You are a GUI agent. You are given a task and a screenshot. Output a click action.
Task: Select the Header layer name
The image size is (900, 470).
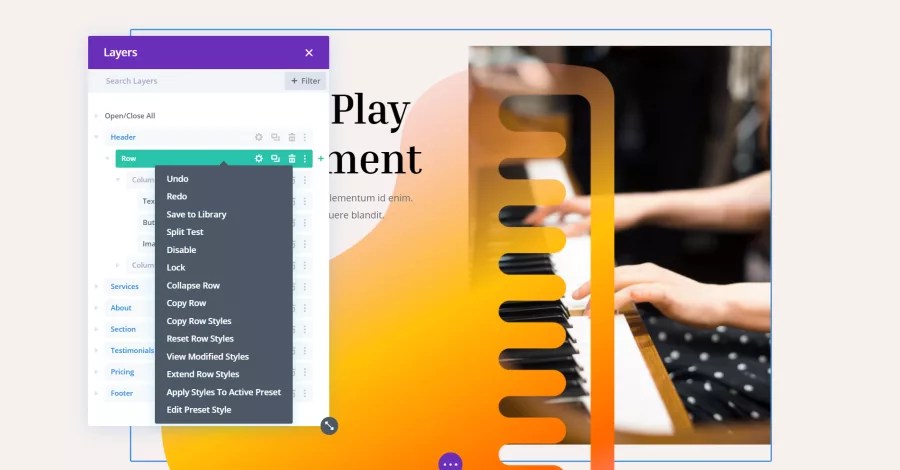coord(123,137)
